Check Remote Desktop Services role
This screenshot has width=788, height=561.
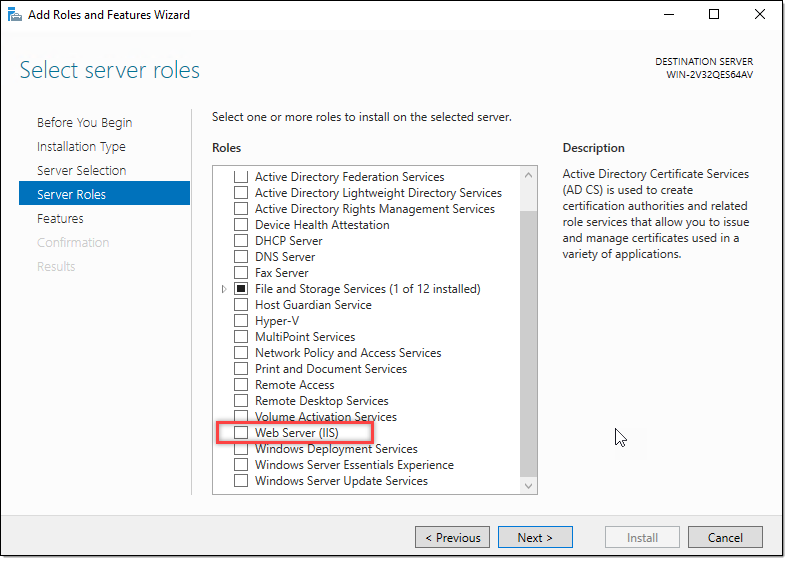point(240,401)
